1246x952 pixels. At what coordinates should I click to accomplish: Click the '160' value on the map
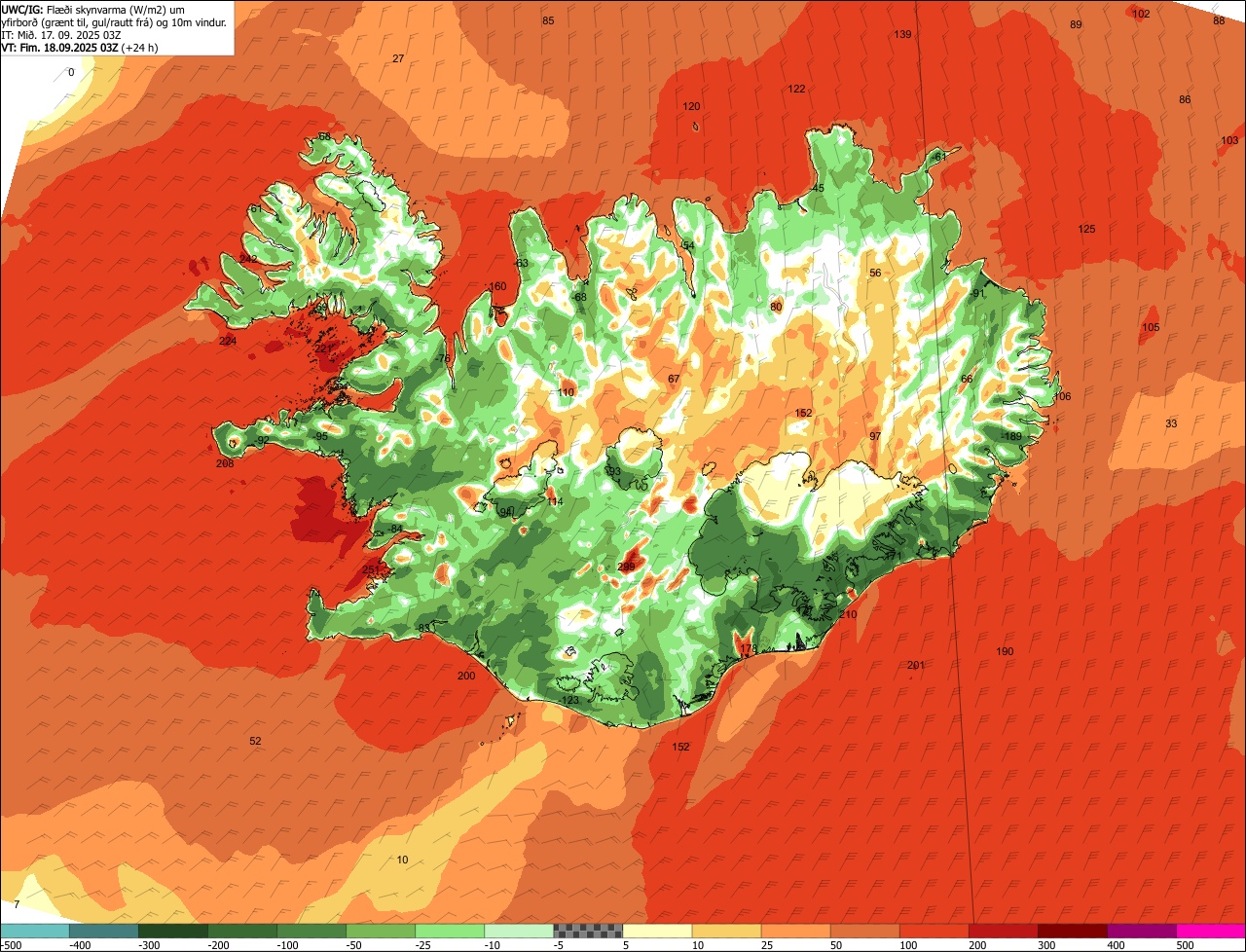[x=498, y=286]
